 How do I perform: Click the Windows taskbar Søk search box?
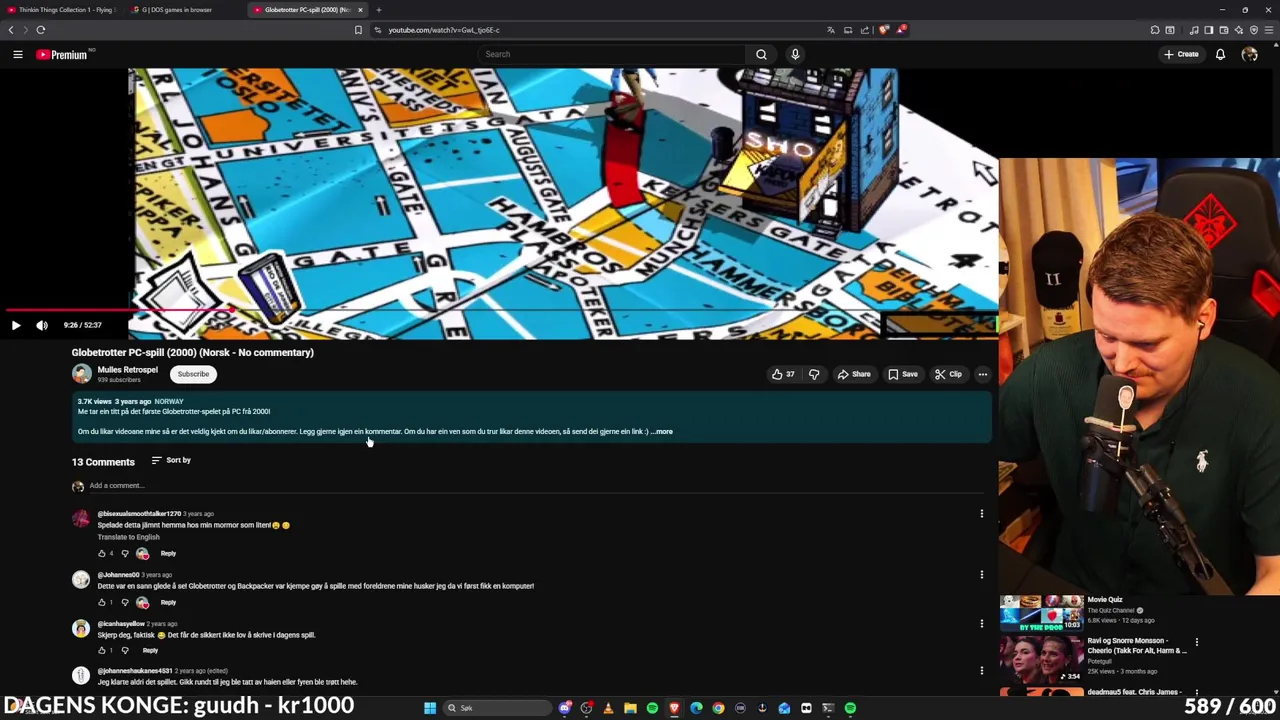coord(496,708)
